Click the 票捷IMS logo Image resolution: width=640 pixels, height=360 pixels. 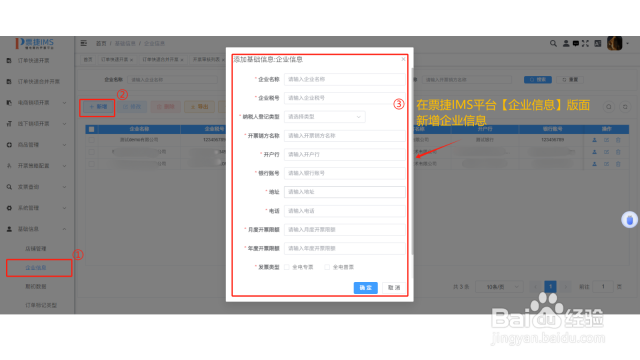(x=35, y=43)
